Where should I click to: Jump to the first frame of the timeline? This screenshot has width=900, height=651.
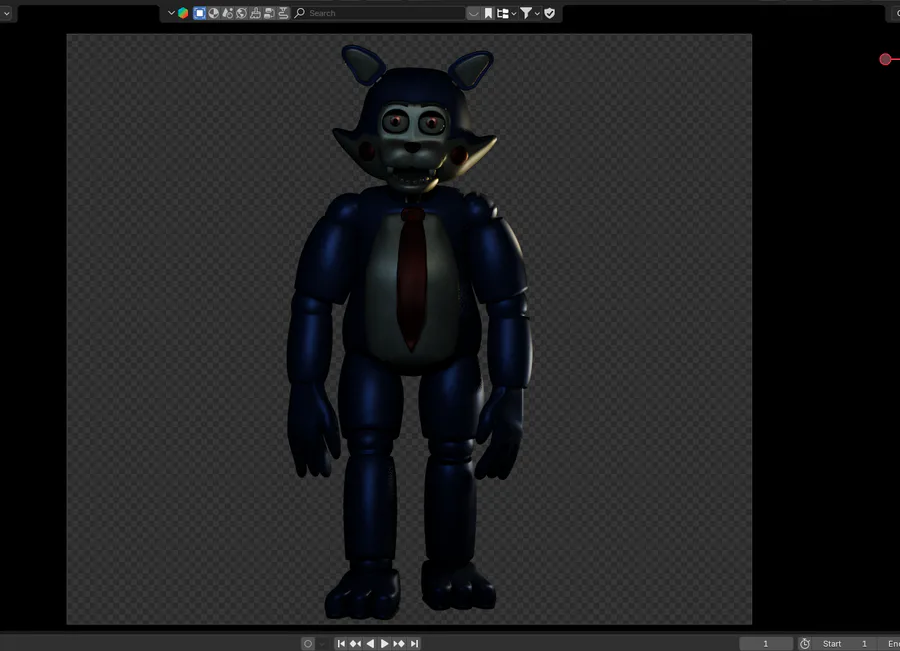(x=341, y=644)
